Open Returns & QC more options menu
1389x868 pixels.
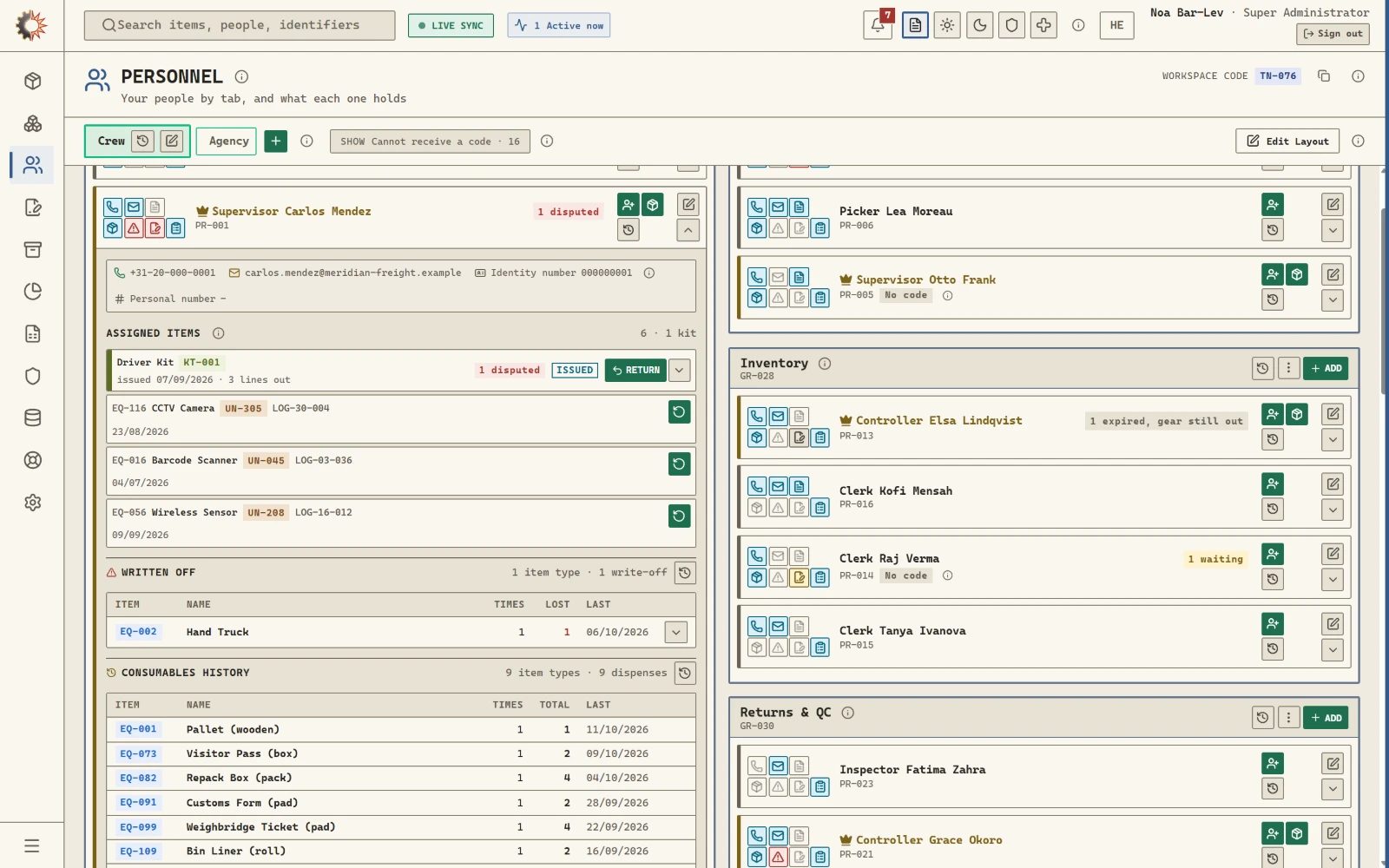tap(1288, 717)
